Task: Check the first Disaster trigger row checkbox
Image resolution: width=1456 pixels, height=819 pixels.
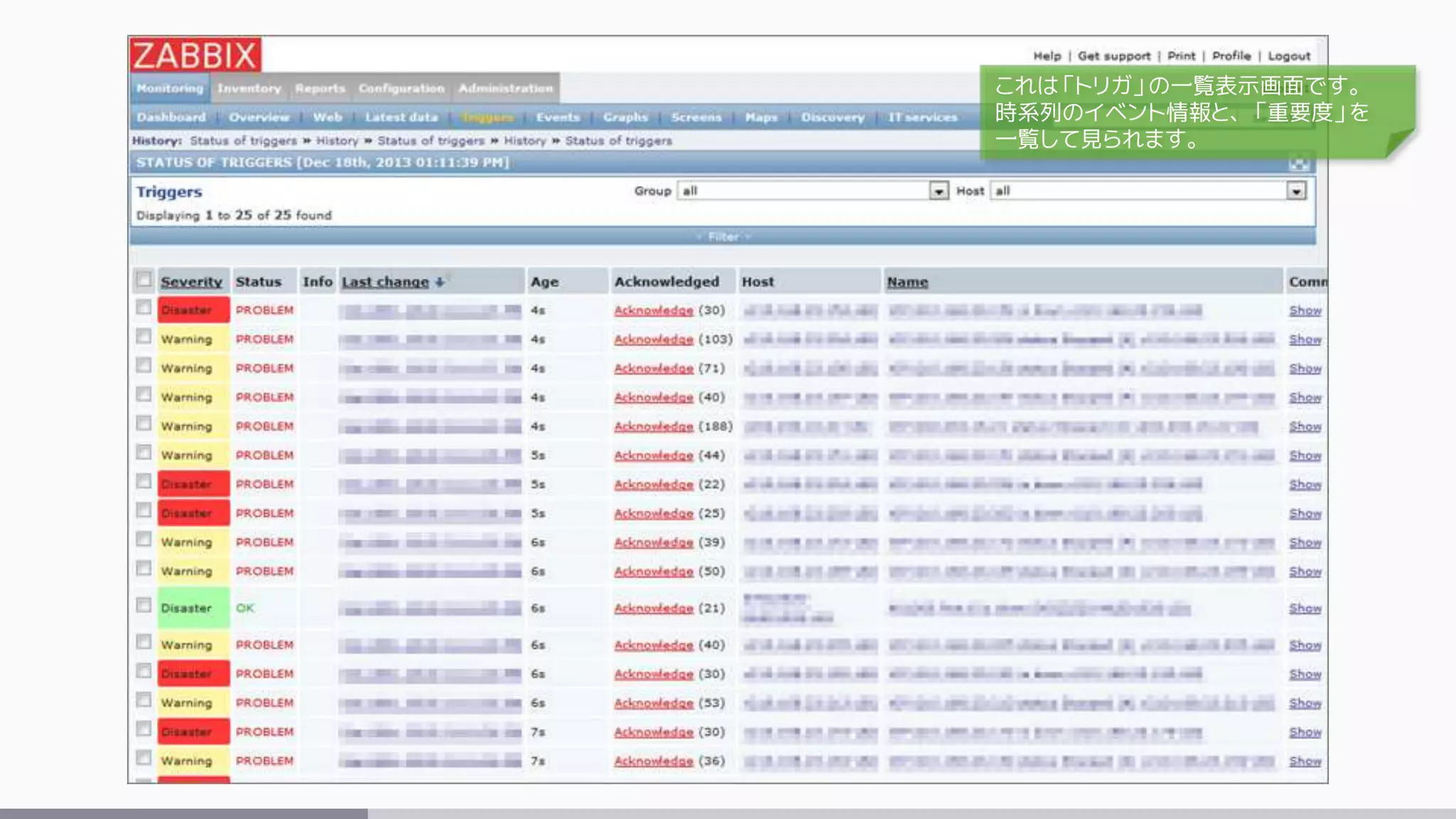Action: tap(144, 308)
